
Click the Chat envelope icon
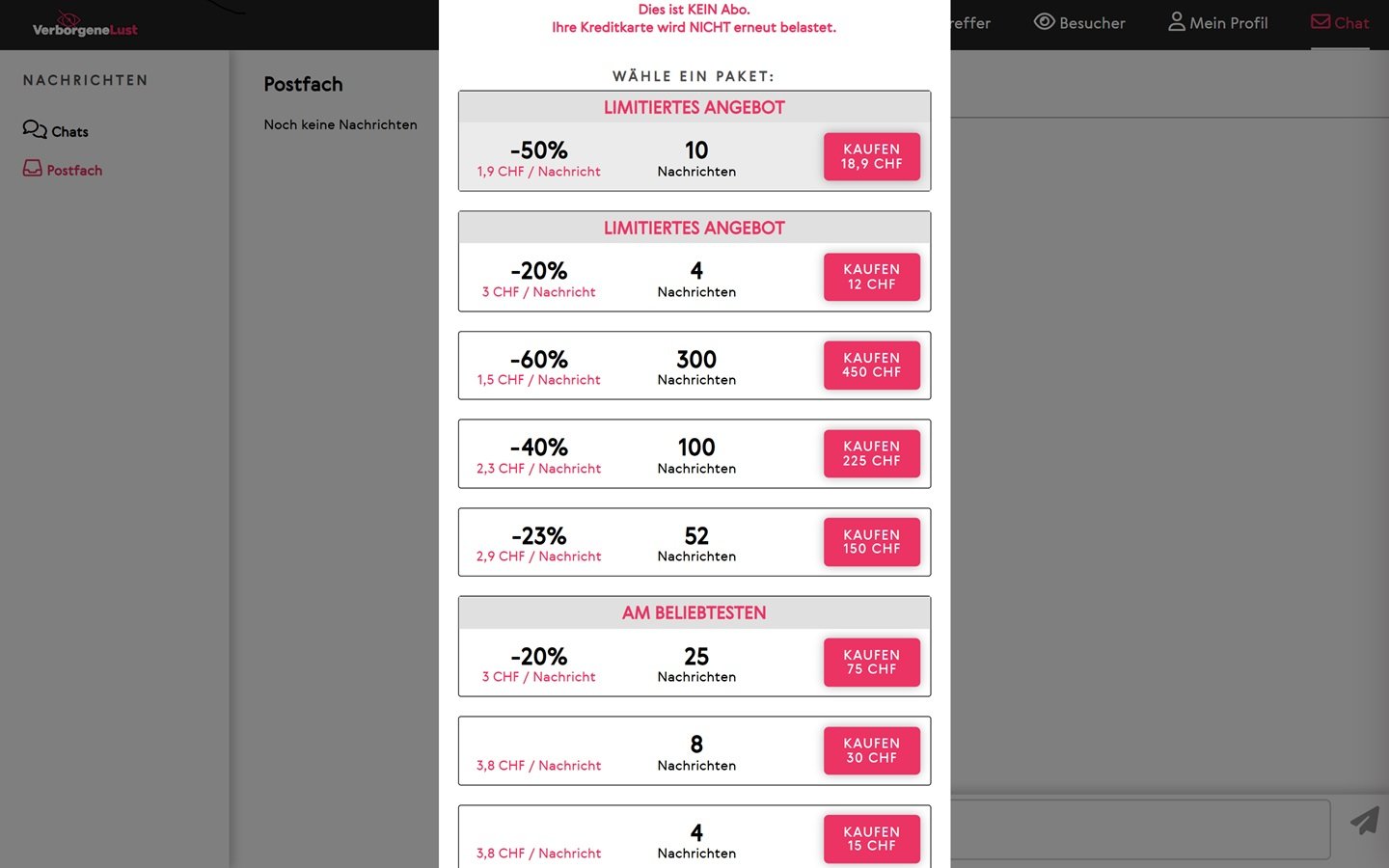(1321, 21)
